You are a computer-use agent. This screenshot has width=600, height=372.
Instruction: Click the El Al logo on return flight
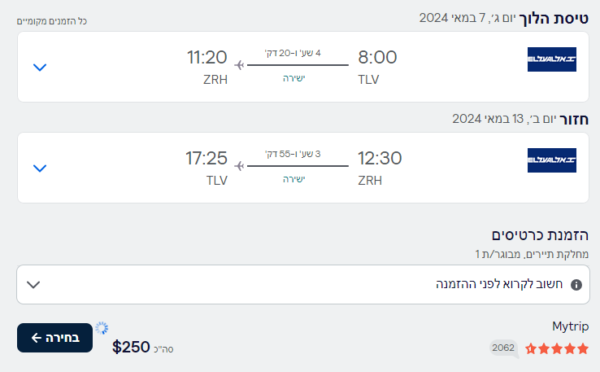tap(552, 160)
